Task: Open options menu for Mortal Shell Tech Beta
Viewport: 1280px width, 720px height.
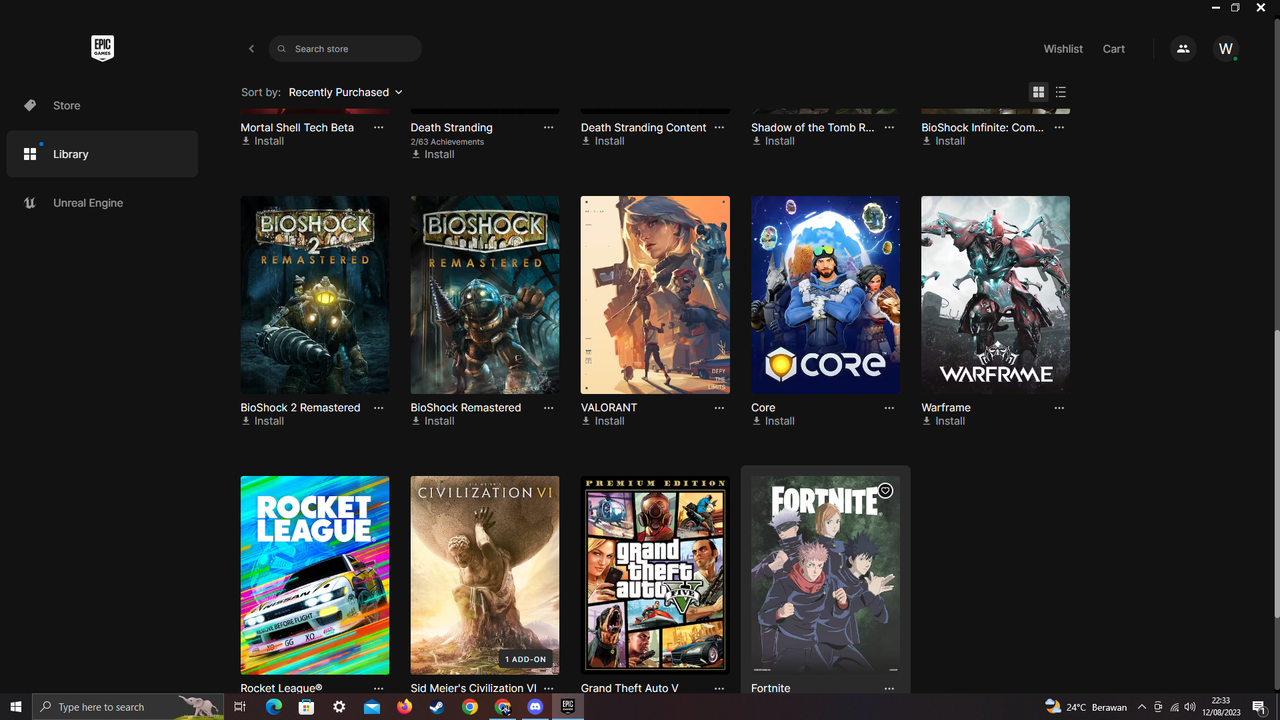Action: (379, 128)
